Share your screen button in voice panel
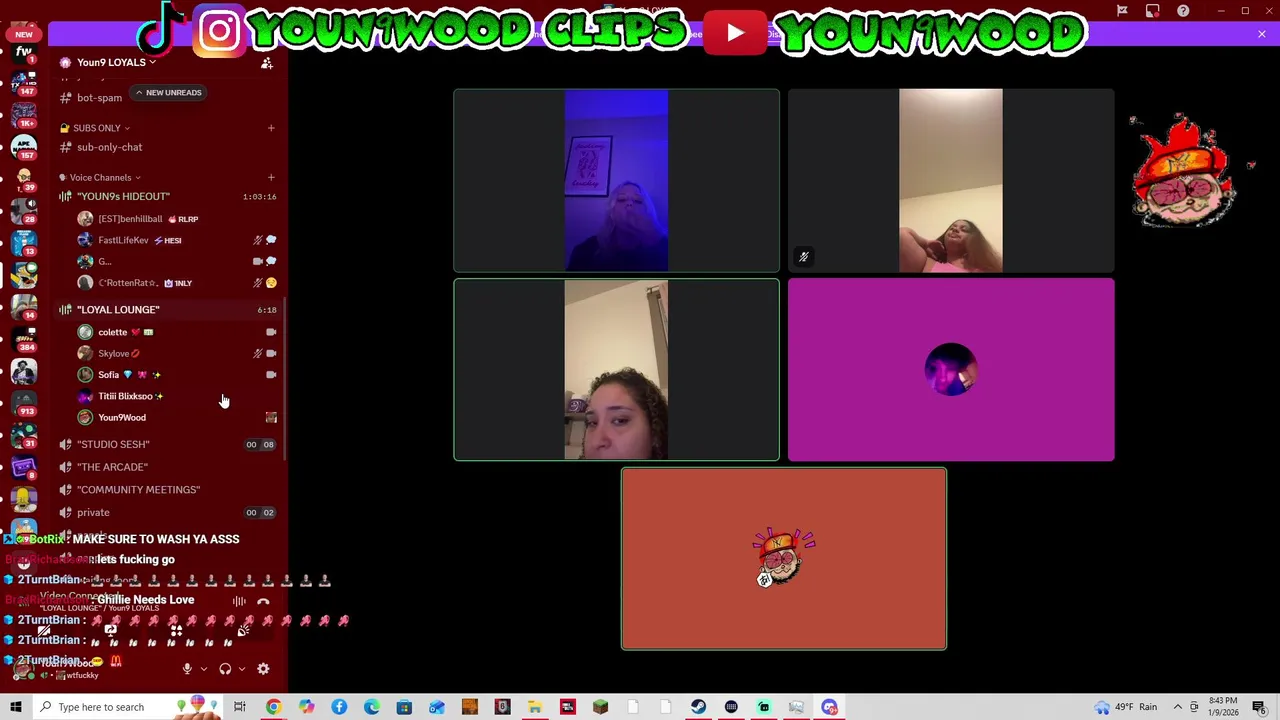The width and height of the screenshot is (1280, 720). [110, 631]
